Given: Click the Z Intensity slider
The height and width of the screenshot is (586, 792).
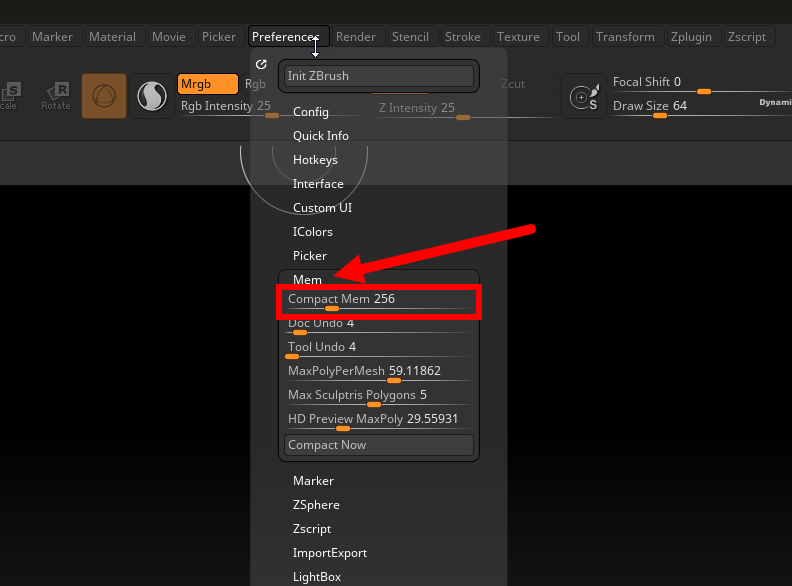Looking at the screenshot, I should click(x=465, y=111).
